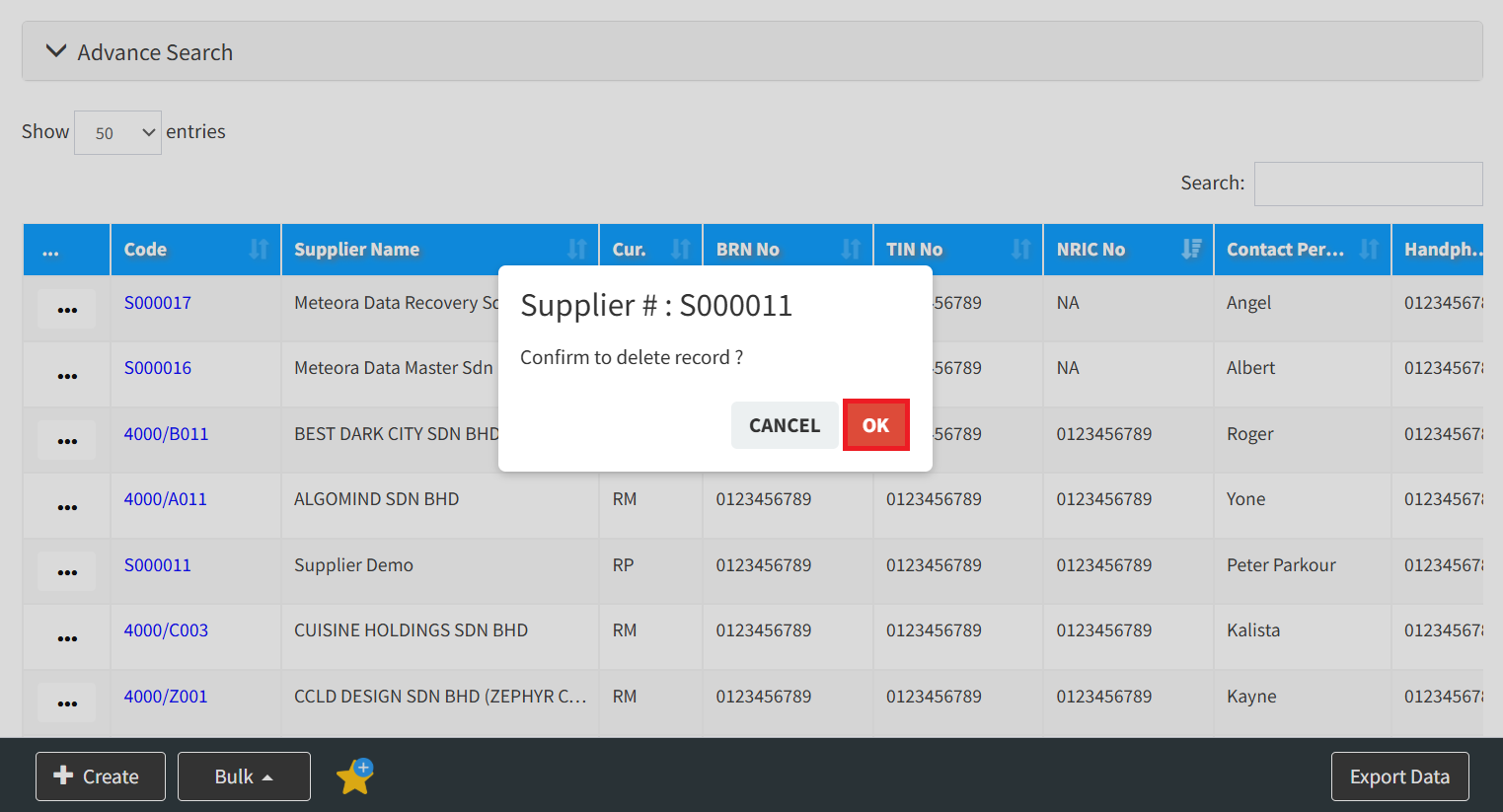Open the Bulk actions dropdown
The height and width of the screenshot is (812, 1503).
coord(244,776)
